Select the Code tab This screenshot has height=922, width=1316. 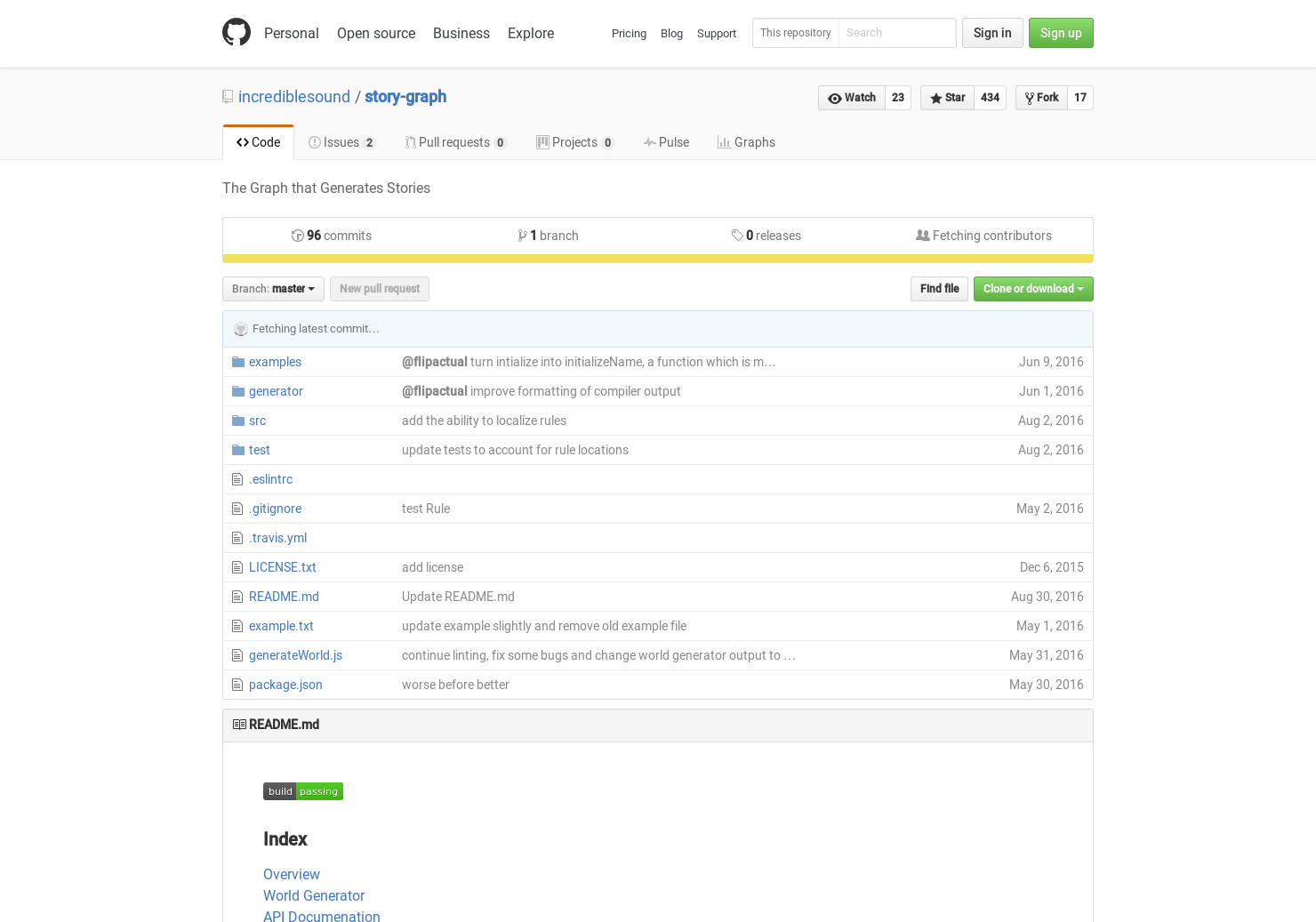(259, 142)
